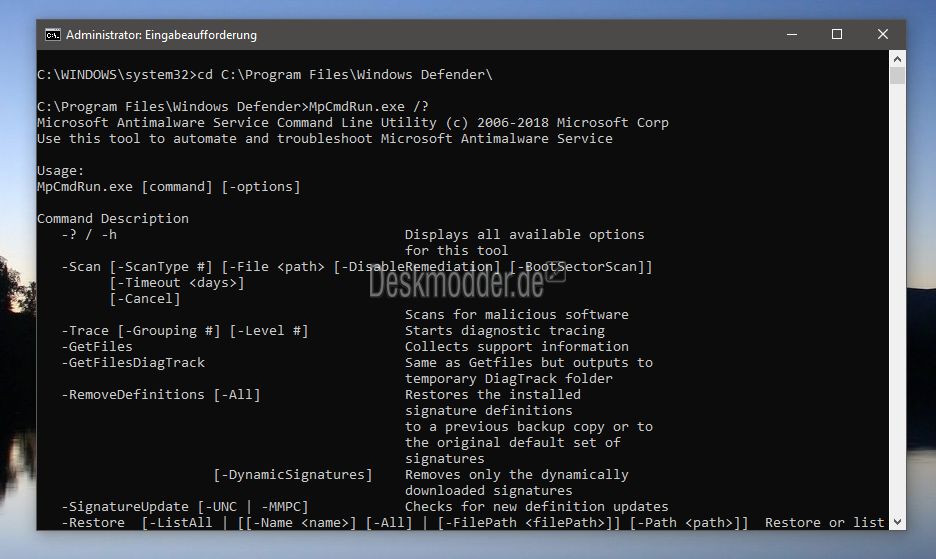Maximize the Eingabeaufforderung window
The image size is (936, 559).
(837, 35)
